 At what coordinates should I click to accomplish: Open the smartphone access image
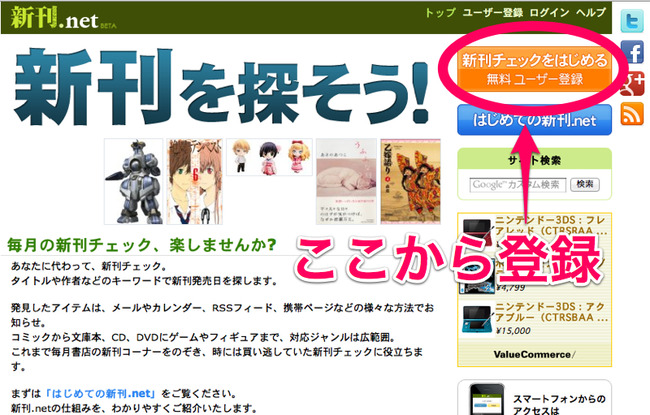pyautogui.click(x=487, y=399)
